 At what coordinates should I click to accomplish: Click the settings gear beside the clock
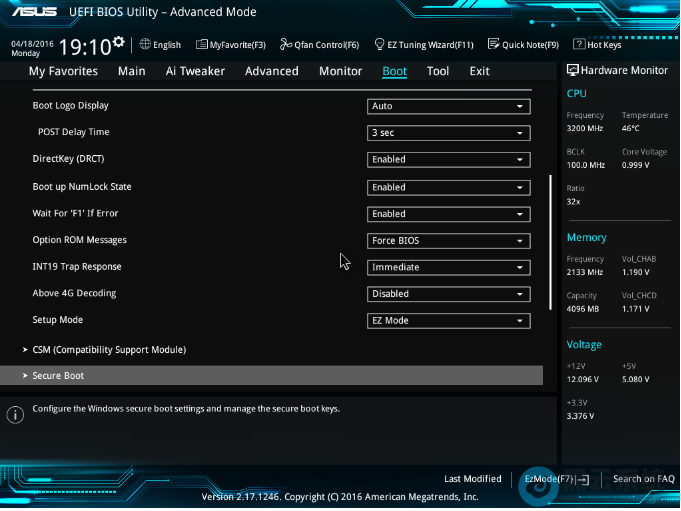click(119, 42)
